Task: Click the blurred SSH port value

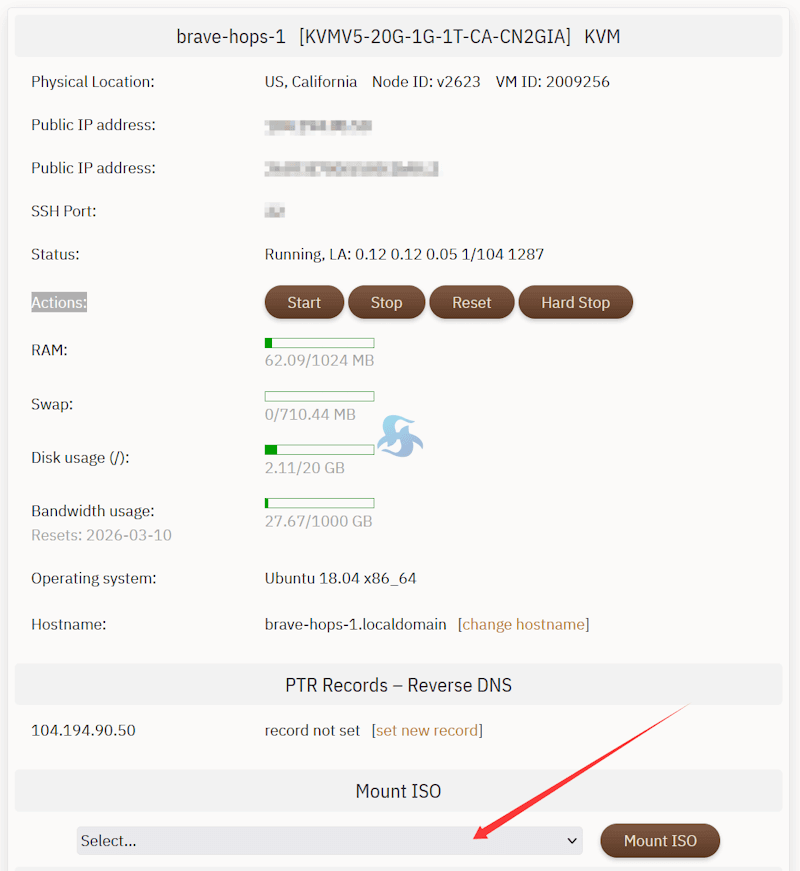Action: tap(274, 211)
